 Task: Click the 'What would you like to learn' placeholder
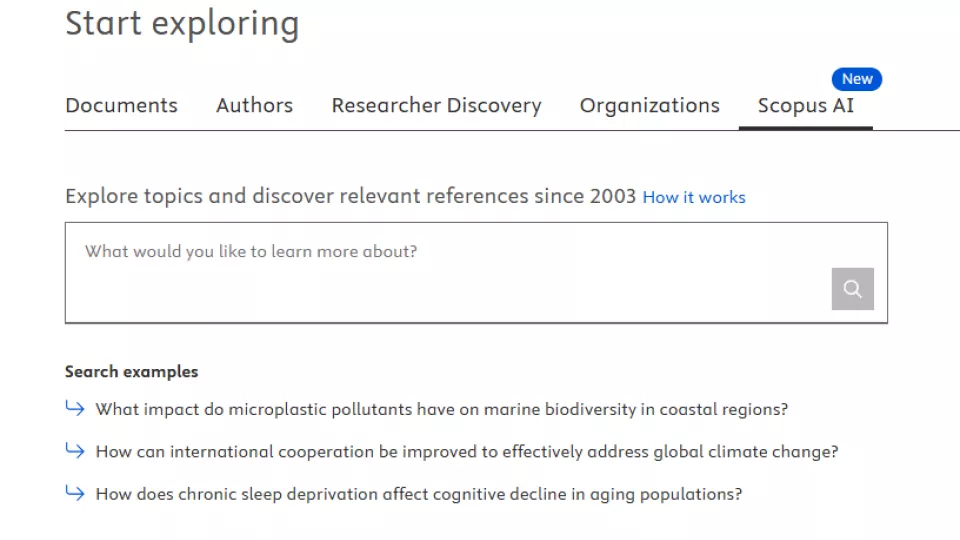point(250,252)
